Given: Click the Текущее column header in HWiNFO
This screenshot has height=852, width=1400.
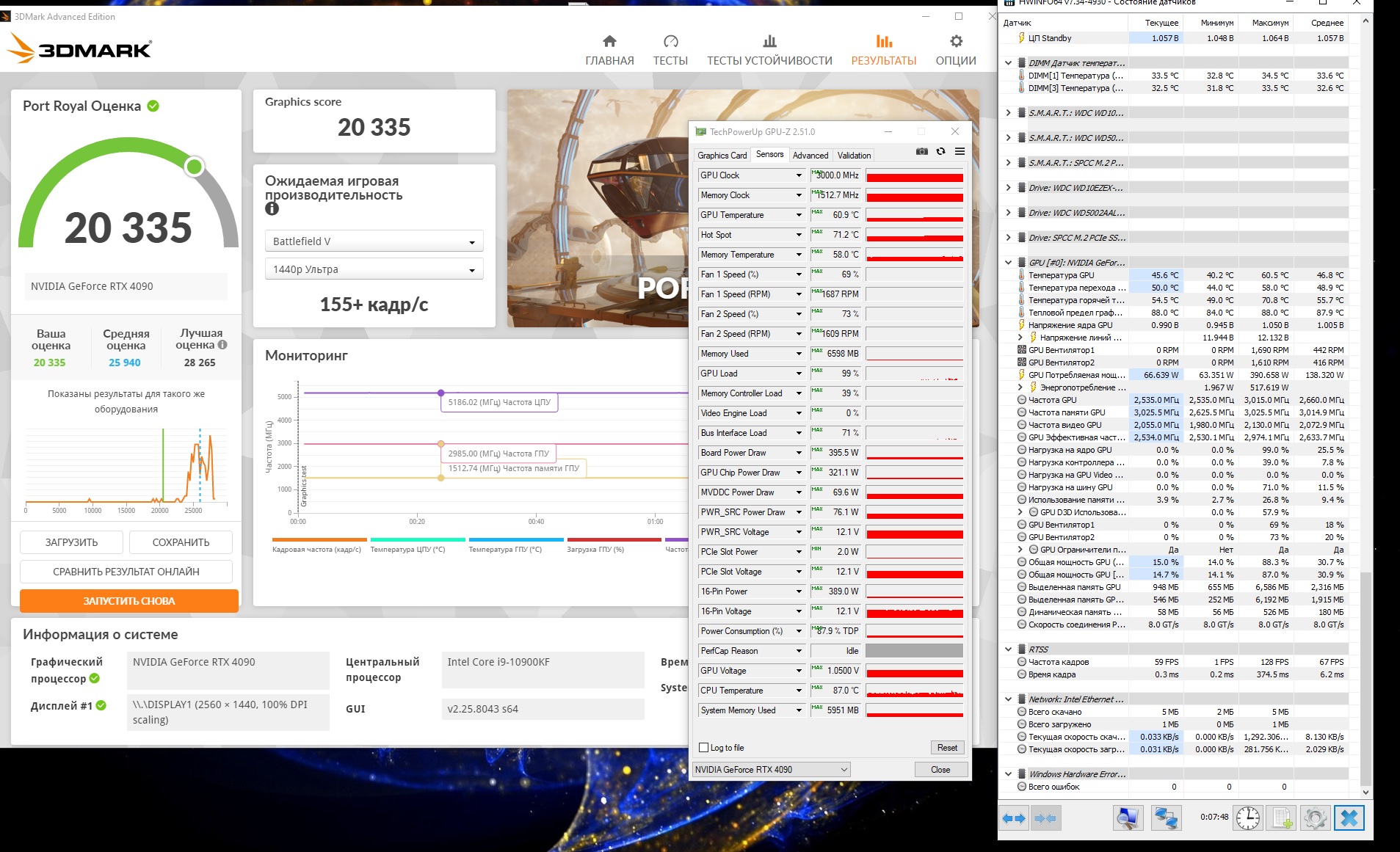Looking at the screenshot, I should (x=1156, y=23).
